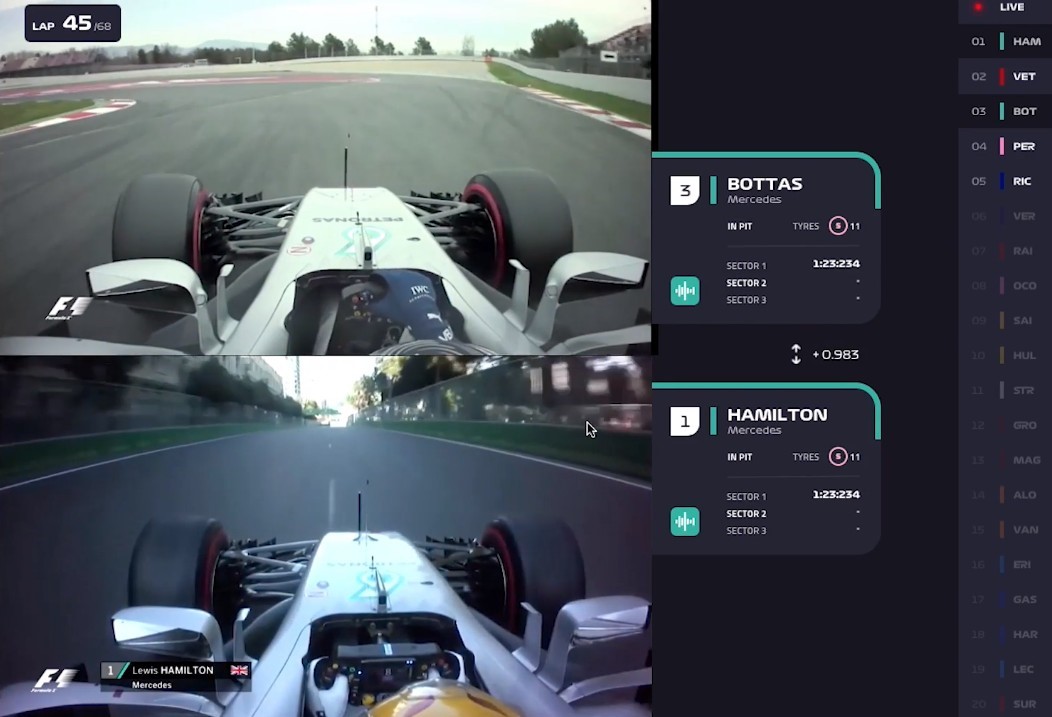Click Hamilton soft tyre compound icon

[x=837, y=457]
